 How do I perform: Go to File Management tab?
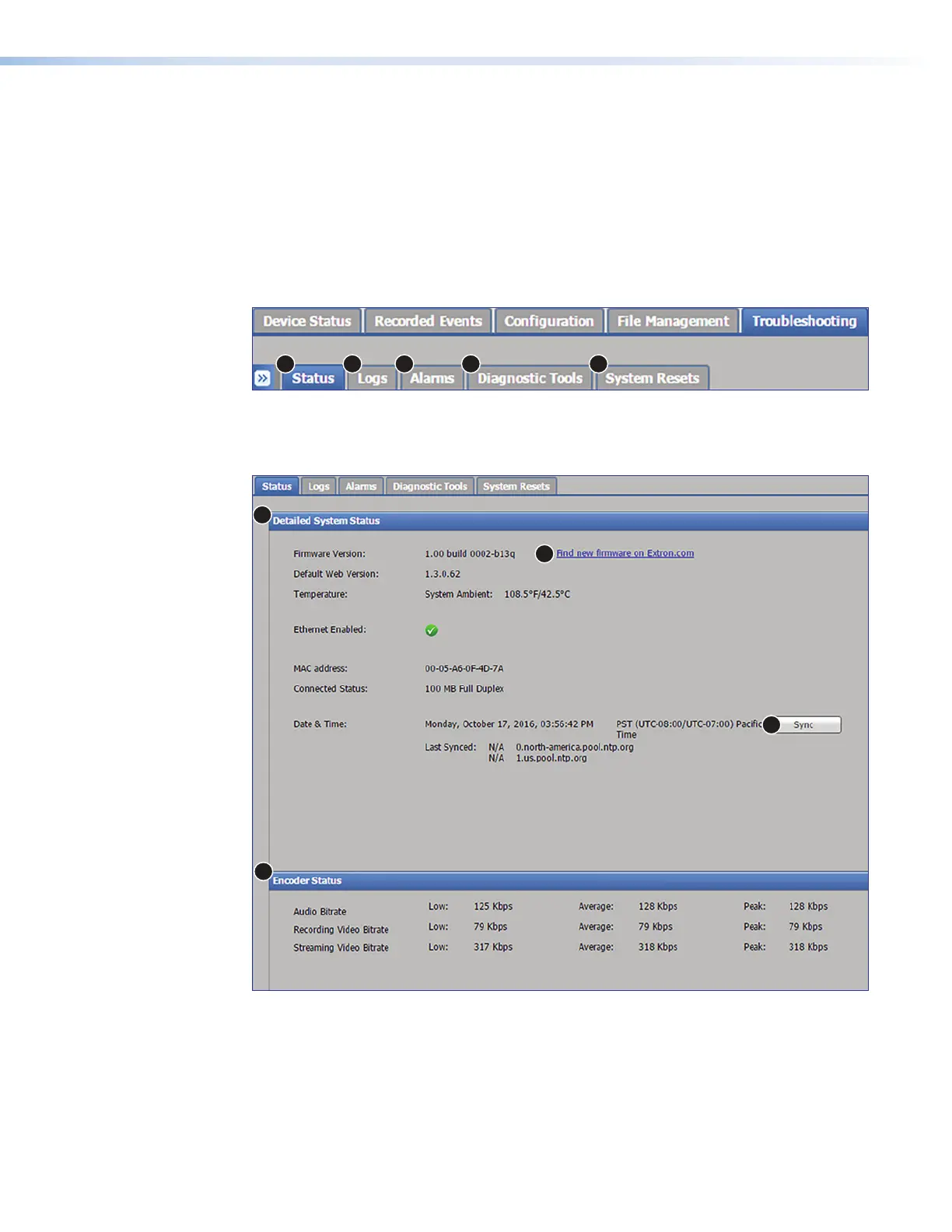[673, 321]
